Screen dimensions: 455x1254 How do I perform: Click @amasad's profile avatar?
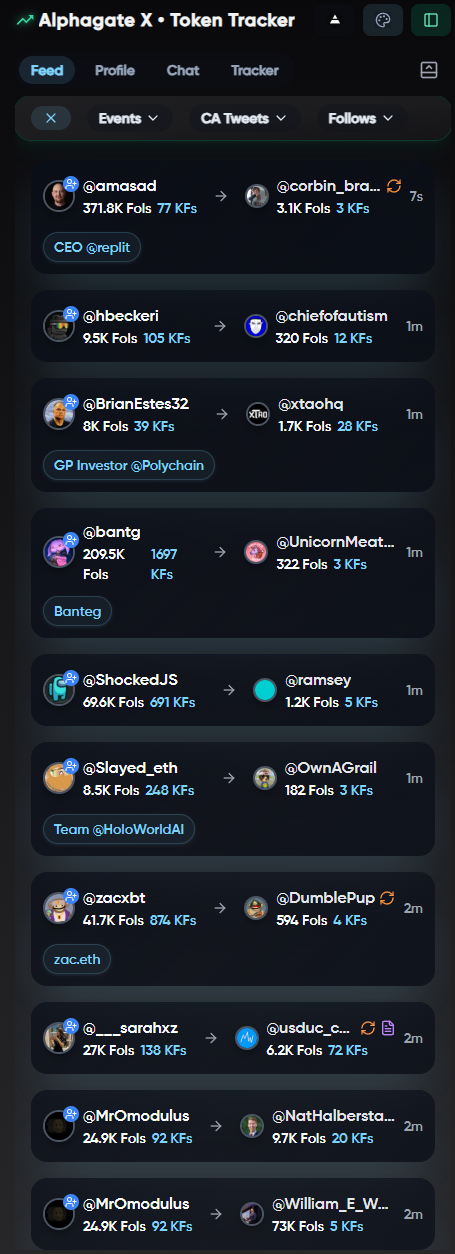tap(59, 195)
